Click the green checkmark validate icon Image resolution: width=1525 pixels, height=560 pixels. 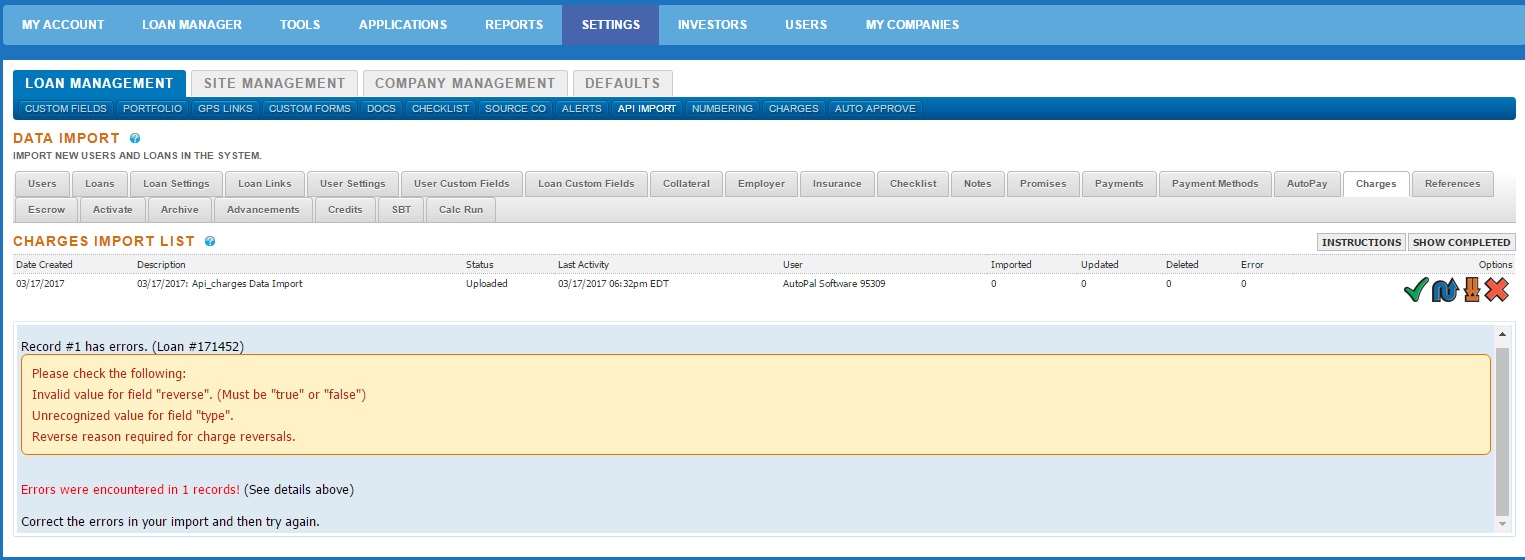1415,291
